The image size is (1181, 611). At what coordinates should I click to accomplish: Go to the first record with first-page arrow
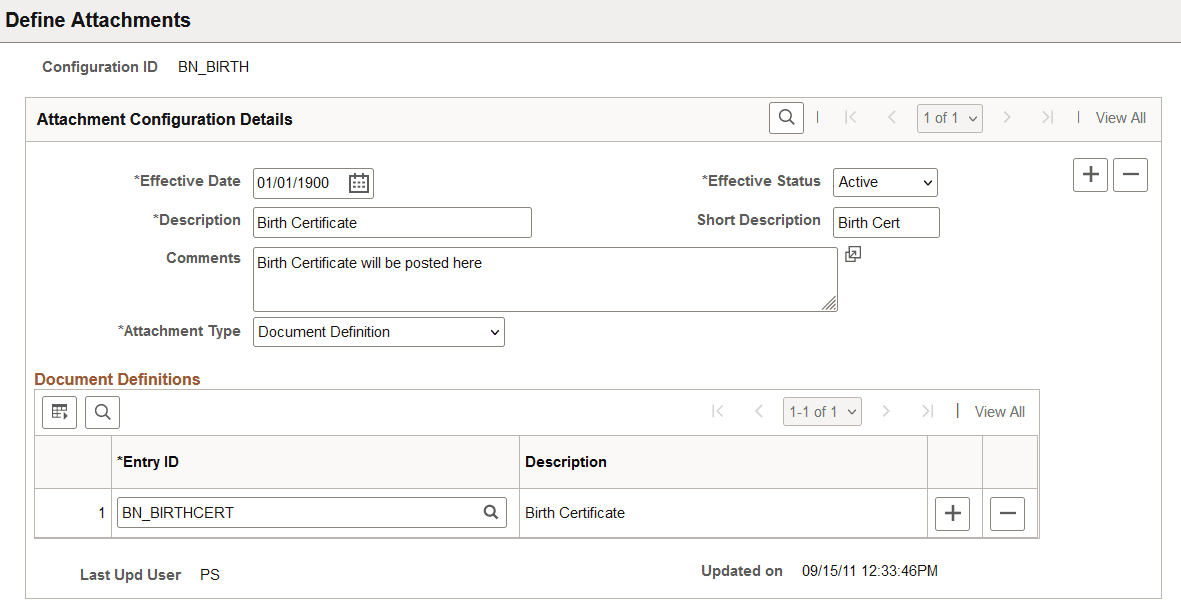pos(850,117)
